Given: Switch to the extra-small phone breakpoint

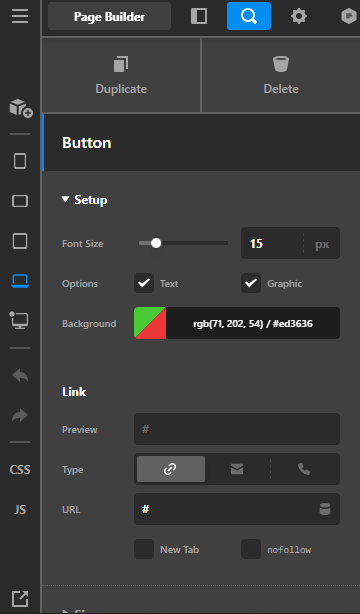Looking at the screenshot, I should [x=20, y=161].
